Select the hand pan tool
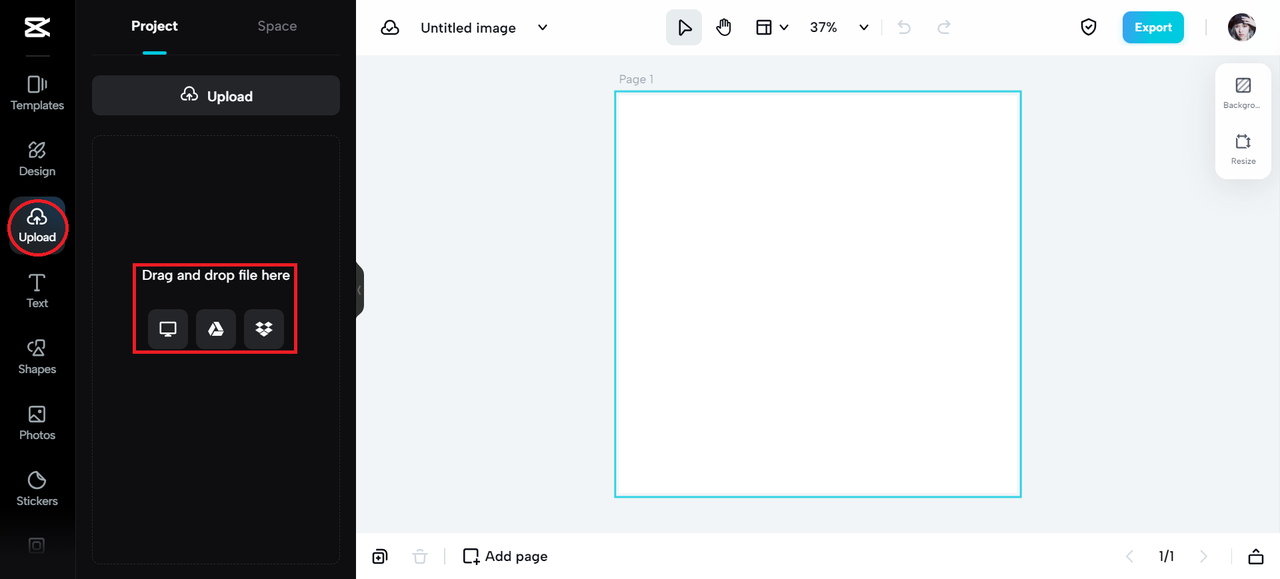The image size is (1280, 579). (x=724, y=28)
